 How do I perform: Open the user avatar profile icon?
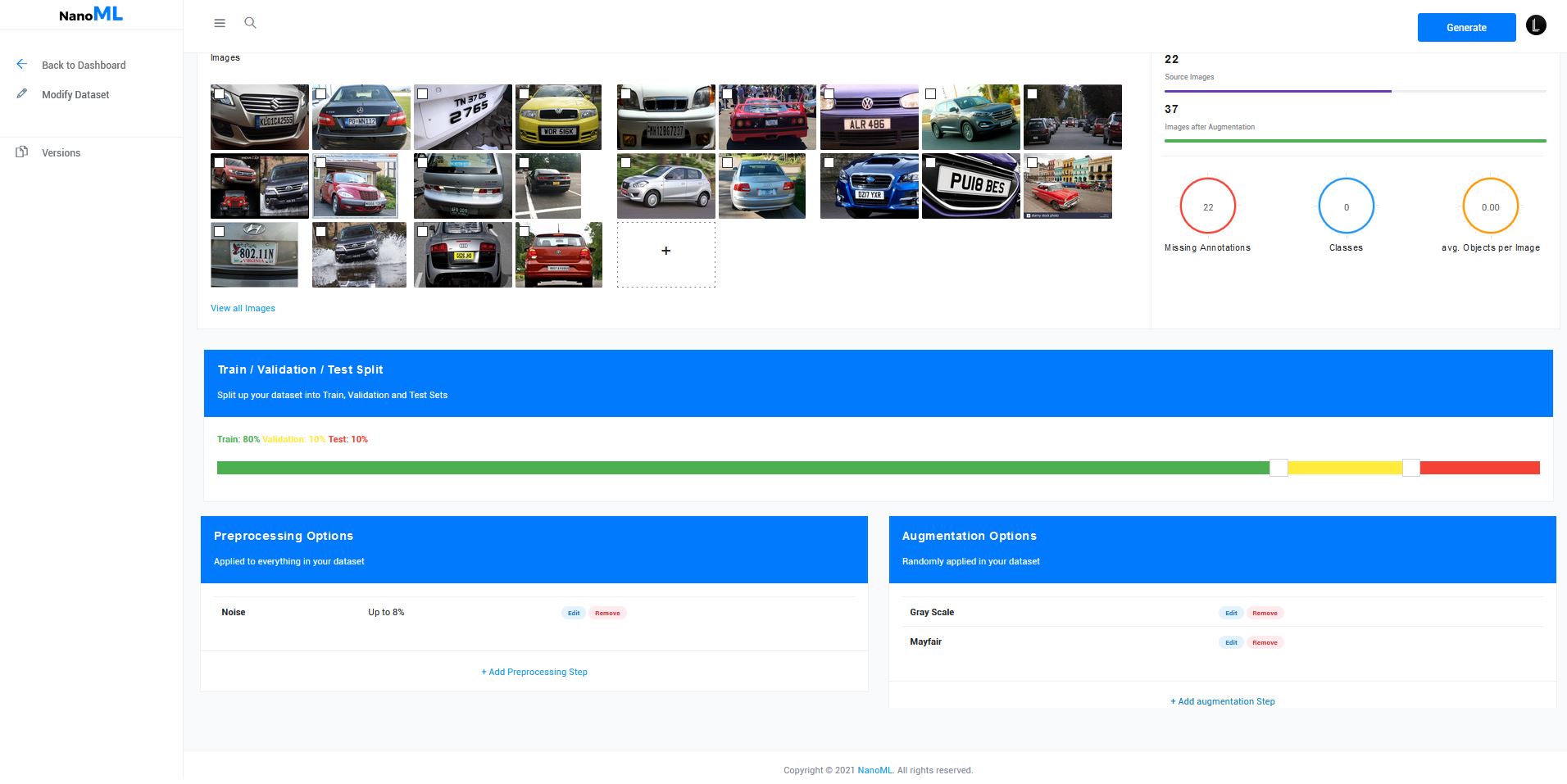coord(1536,25)
